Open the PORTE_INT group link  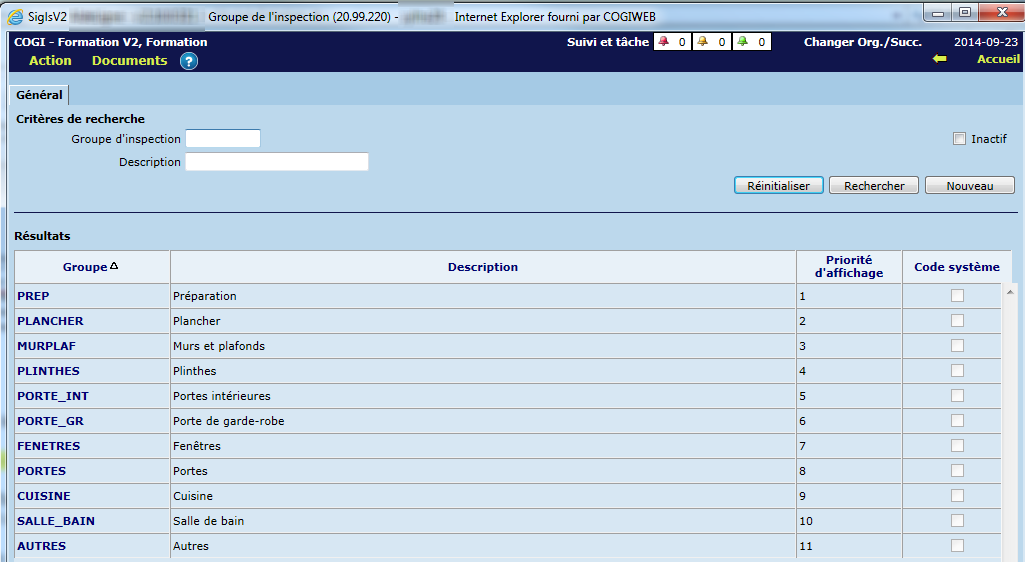pos(52,396)
